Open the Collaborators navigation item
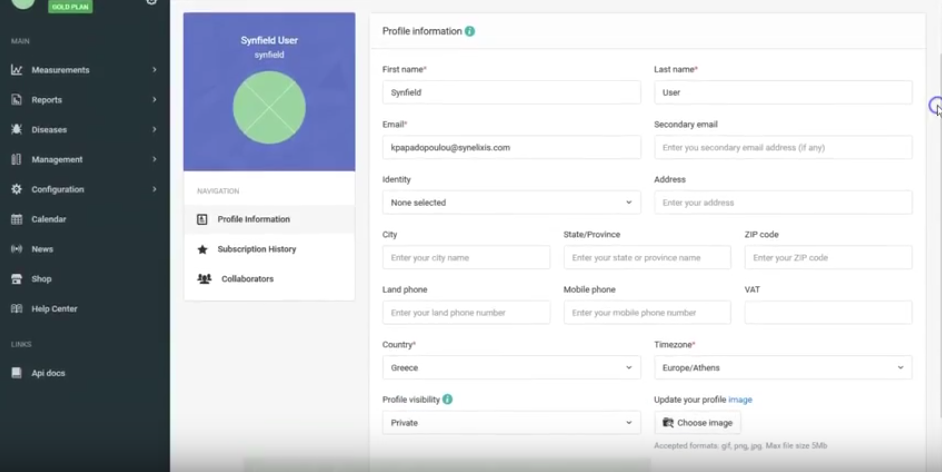 click(247, 279)
